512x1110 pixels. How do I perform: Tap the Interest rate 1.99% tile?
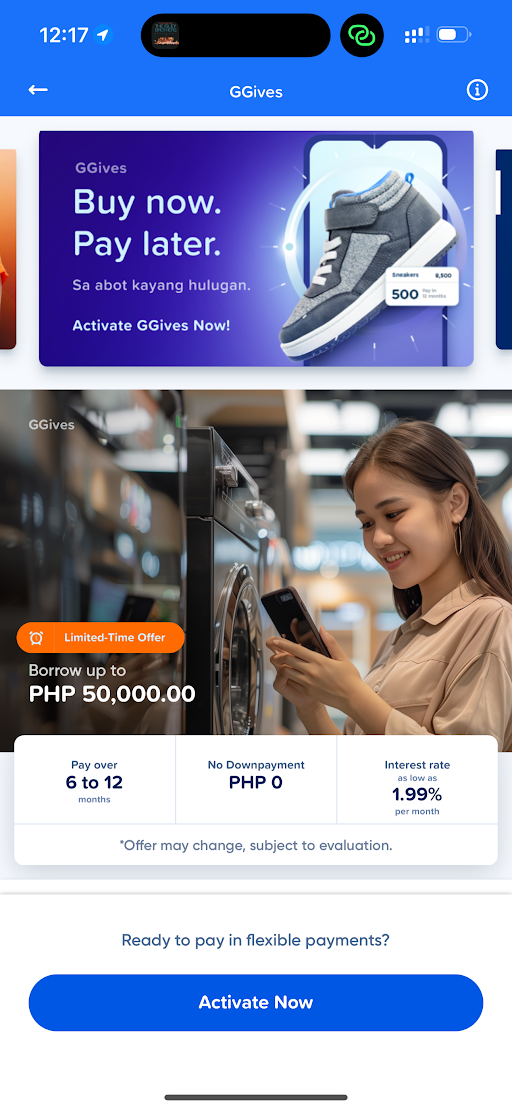coord(417,779)
